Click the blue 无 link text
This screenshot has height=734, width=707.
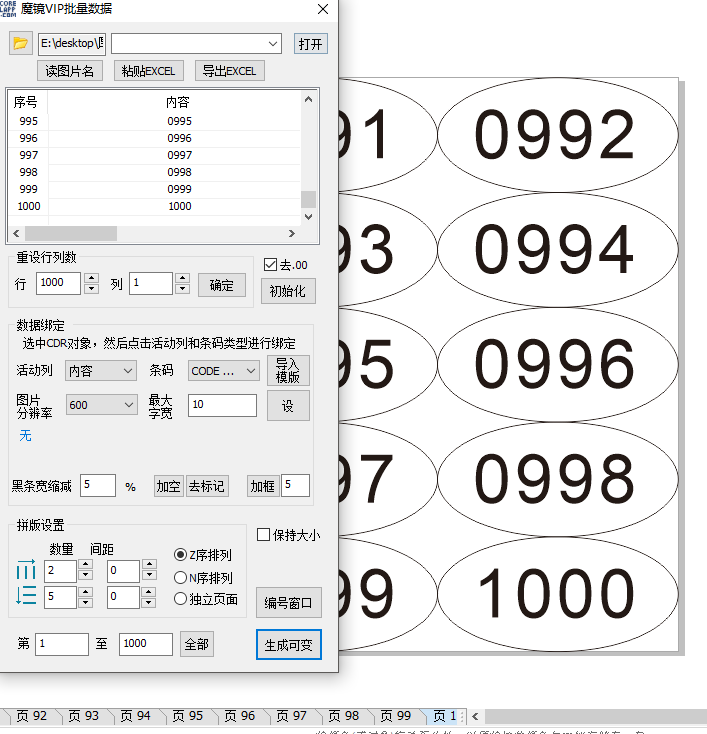(25, 436)
